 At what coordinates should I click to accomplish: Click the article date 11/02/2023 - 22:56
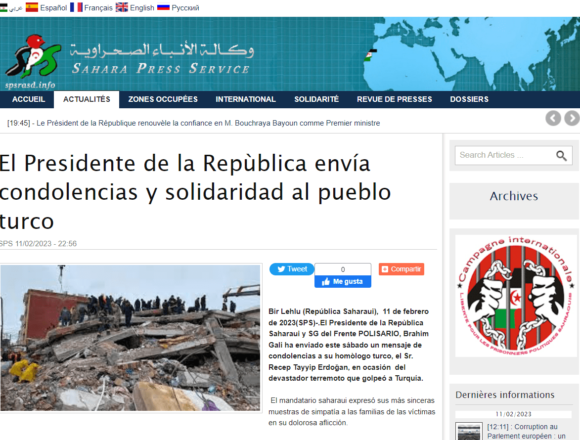click(x=46, y=244)
